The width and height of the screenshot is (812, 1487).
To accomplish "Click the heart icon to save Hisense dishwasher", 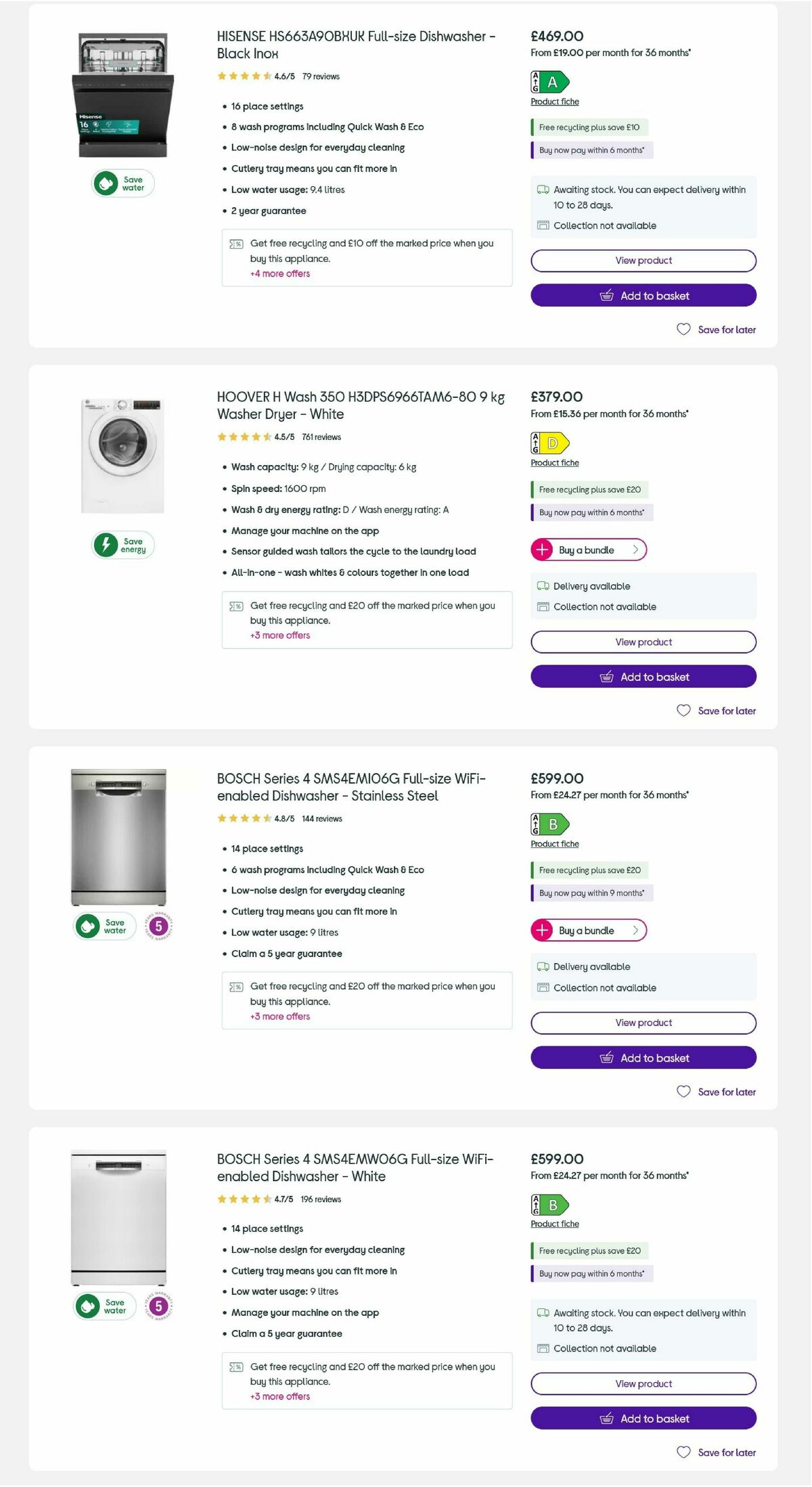I will click(x=683, y=330).
